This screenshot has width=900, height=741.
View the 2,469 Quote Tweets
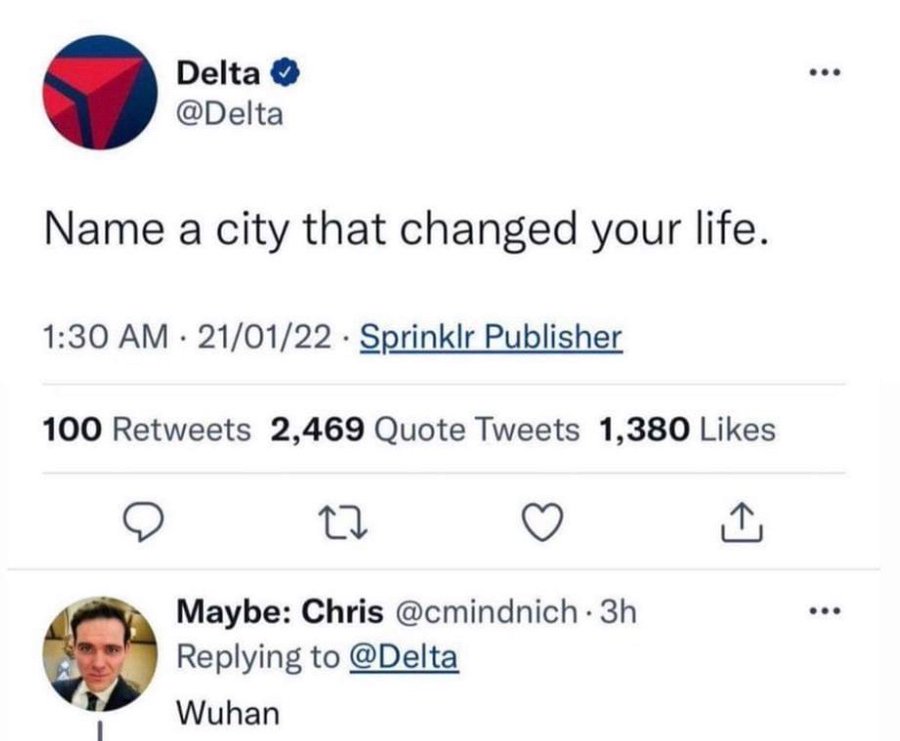click(x=425, y=430)
